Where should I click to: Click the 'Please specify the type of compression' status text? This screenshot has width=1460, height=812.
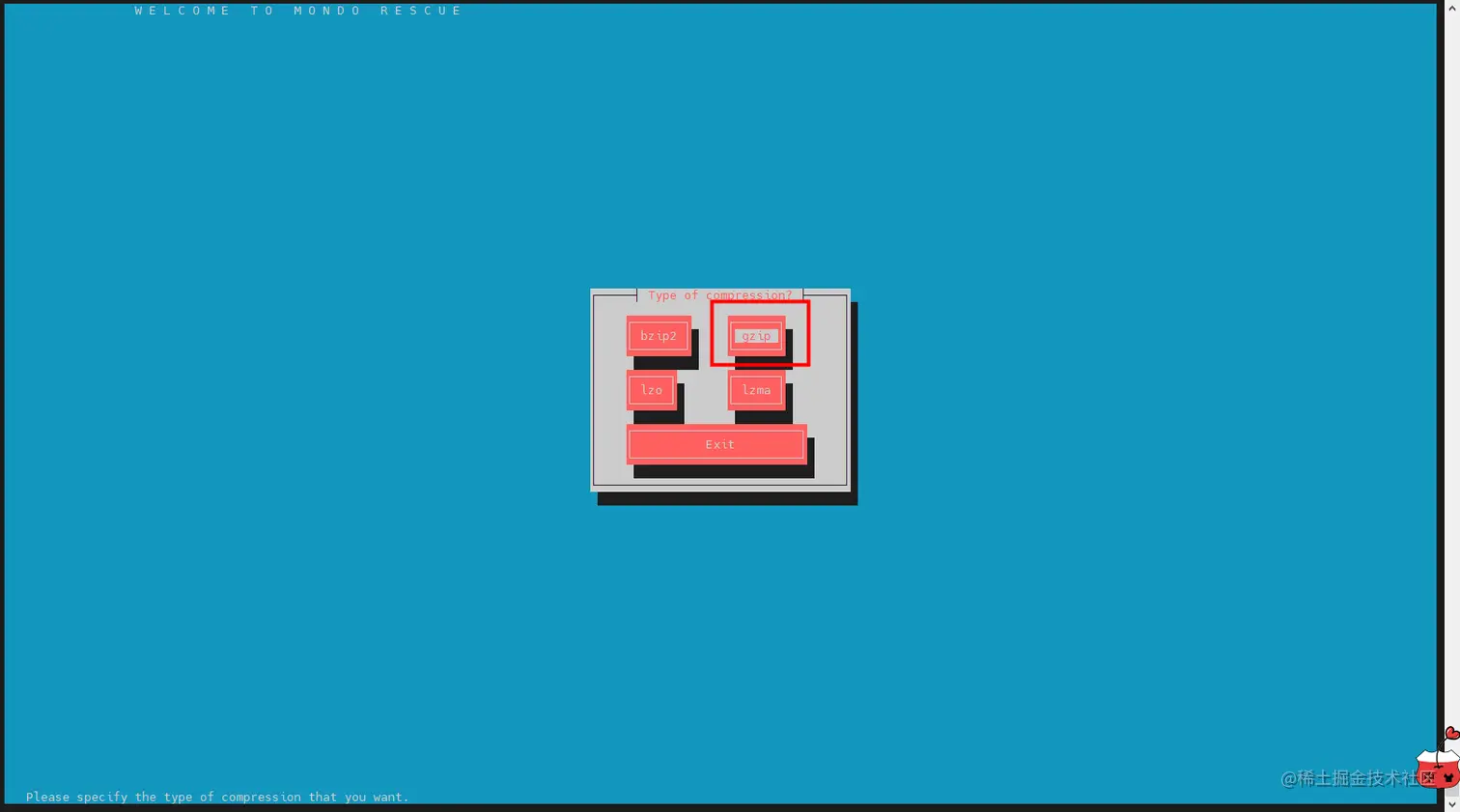[217, 797]
